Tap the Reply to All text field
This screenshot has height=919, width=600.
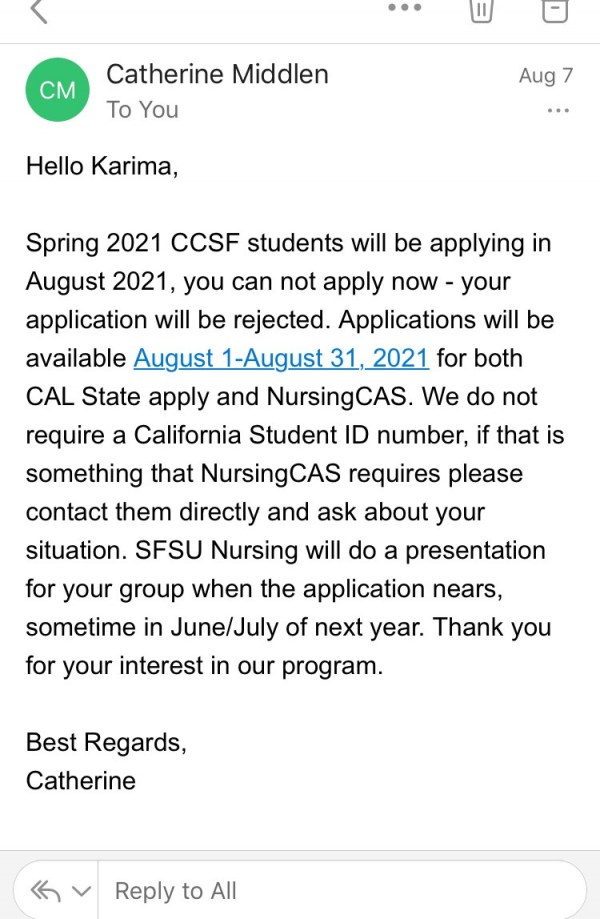pos(342,891)
